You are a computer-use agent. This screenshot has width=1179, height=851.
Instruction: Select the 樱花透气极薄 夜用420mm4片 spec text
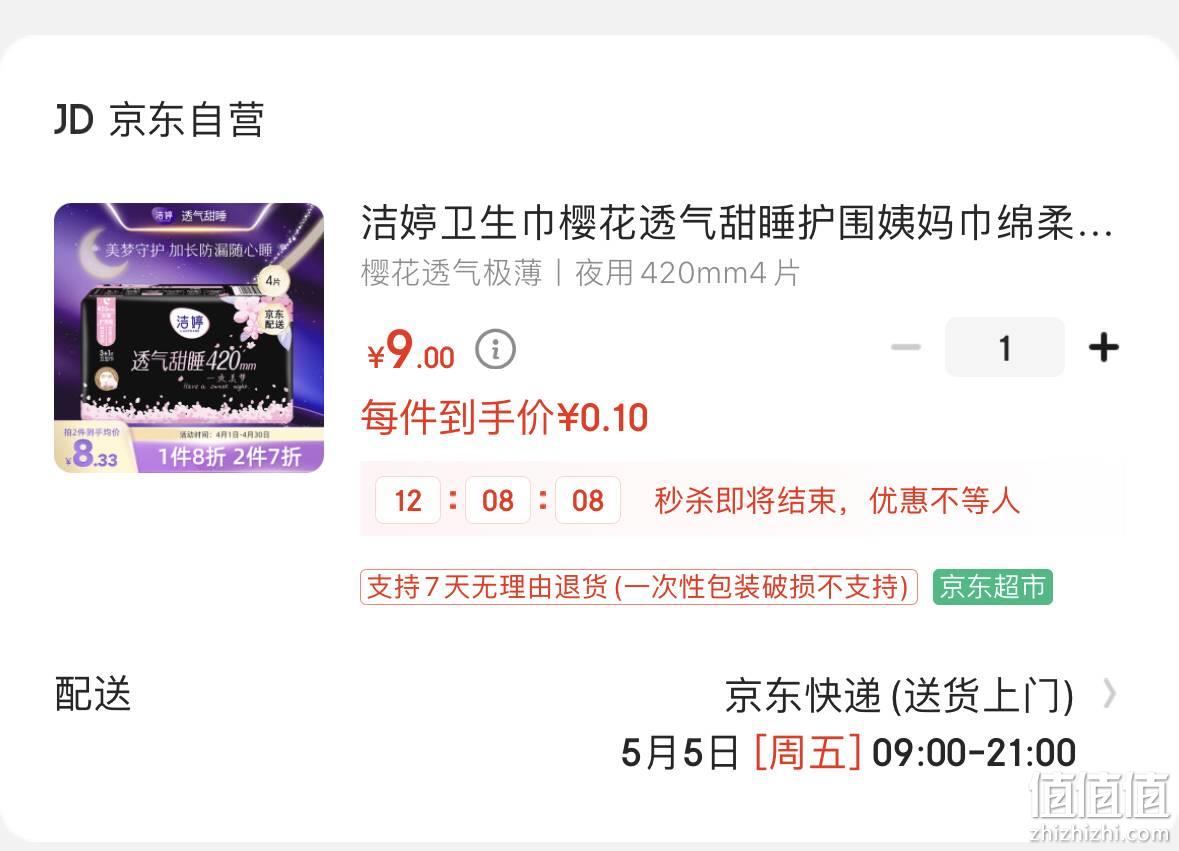(x=580, y=273)
